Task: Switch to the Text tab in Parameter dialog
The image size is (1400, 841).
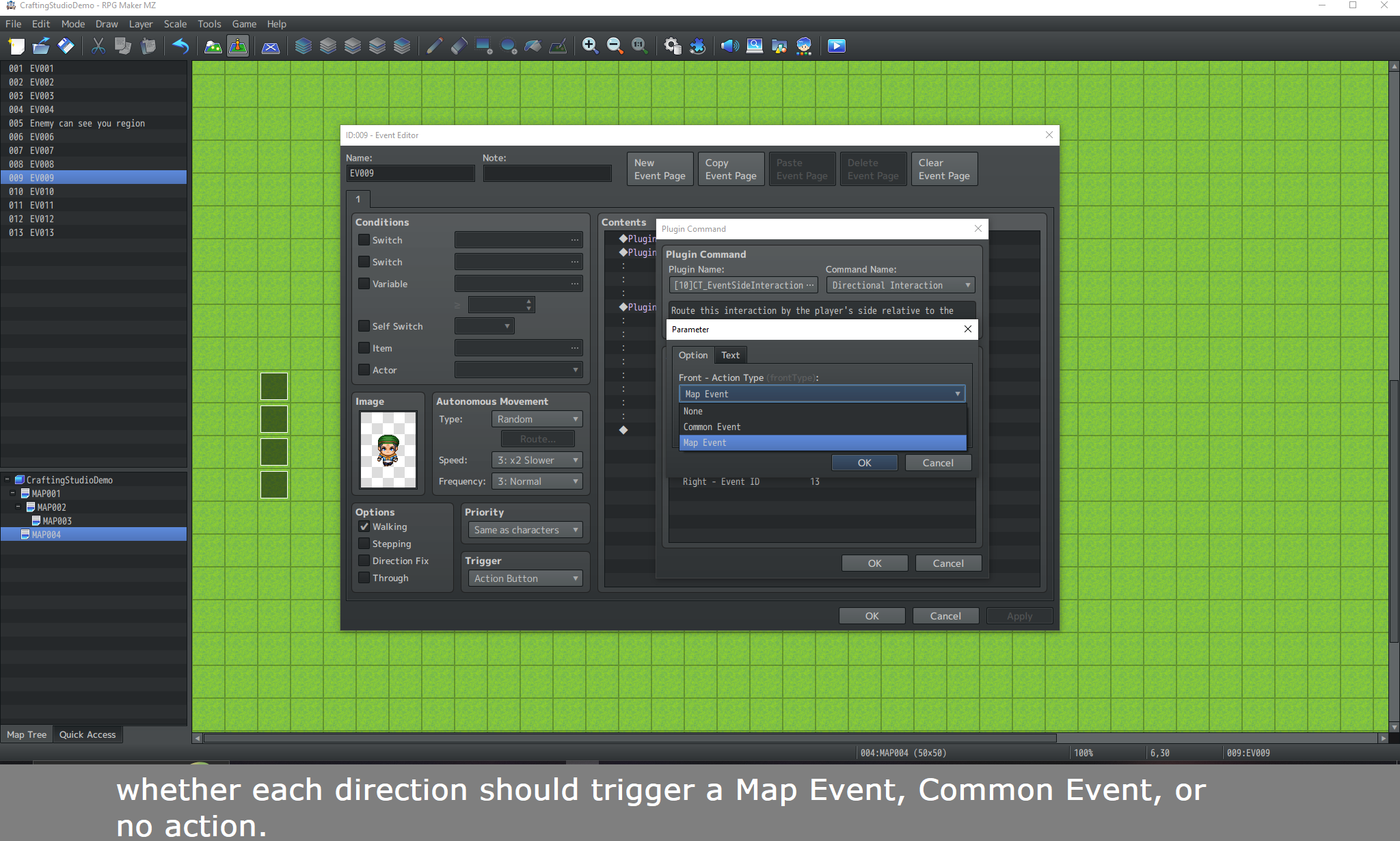Action: pyautogui.click(x=730, y=355)
